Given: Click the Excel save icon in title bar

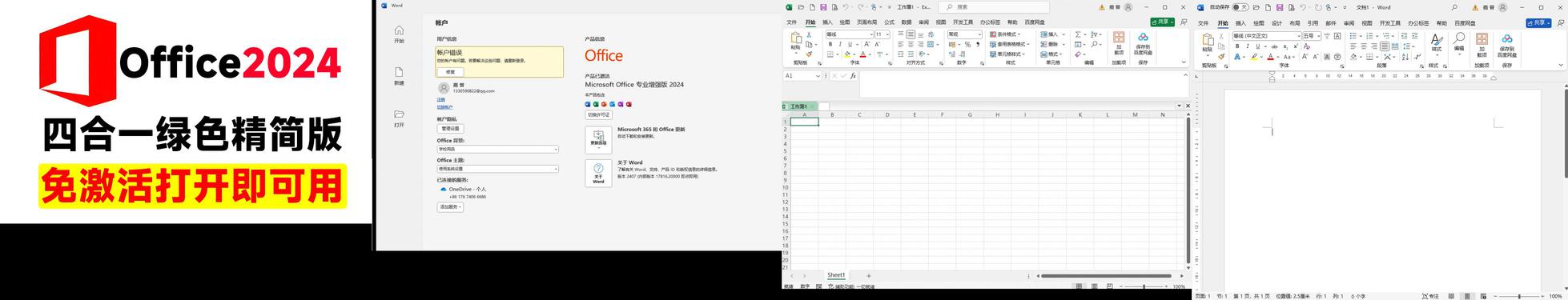Looking at the screenshot, I should (x=823, y=7).
